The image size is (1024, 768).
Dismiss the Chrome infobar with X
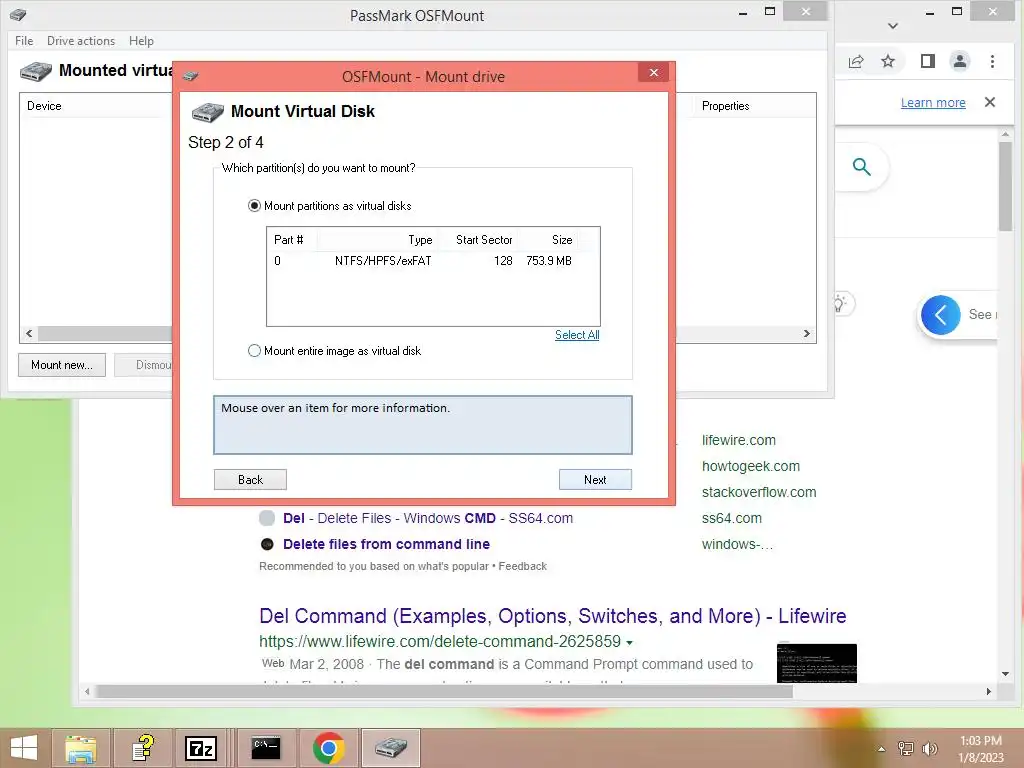990,102
